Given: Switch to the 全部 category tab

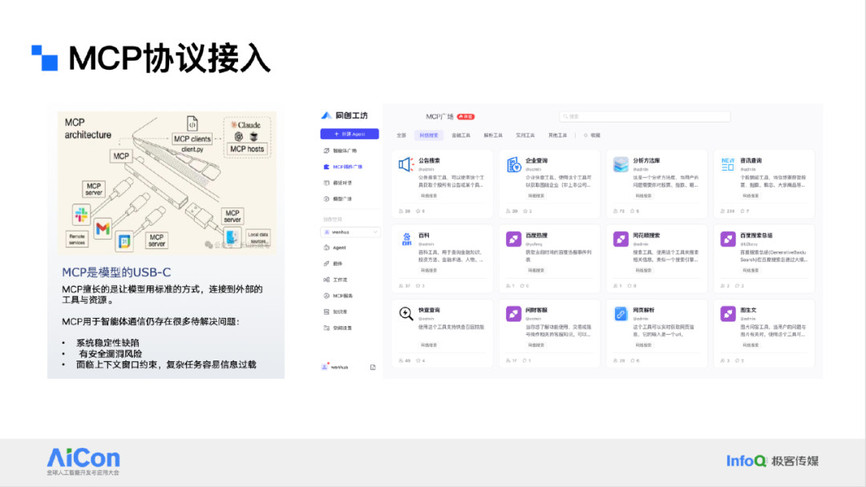Looking at the screenshot, I should point(402,135).
